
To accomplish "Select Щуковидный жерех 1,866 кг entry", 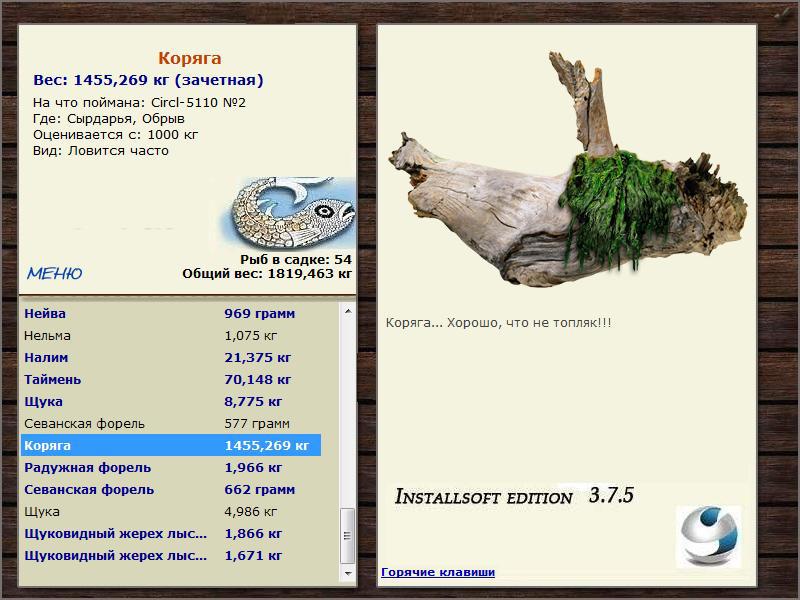I will (171, 533).
